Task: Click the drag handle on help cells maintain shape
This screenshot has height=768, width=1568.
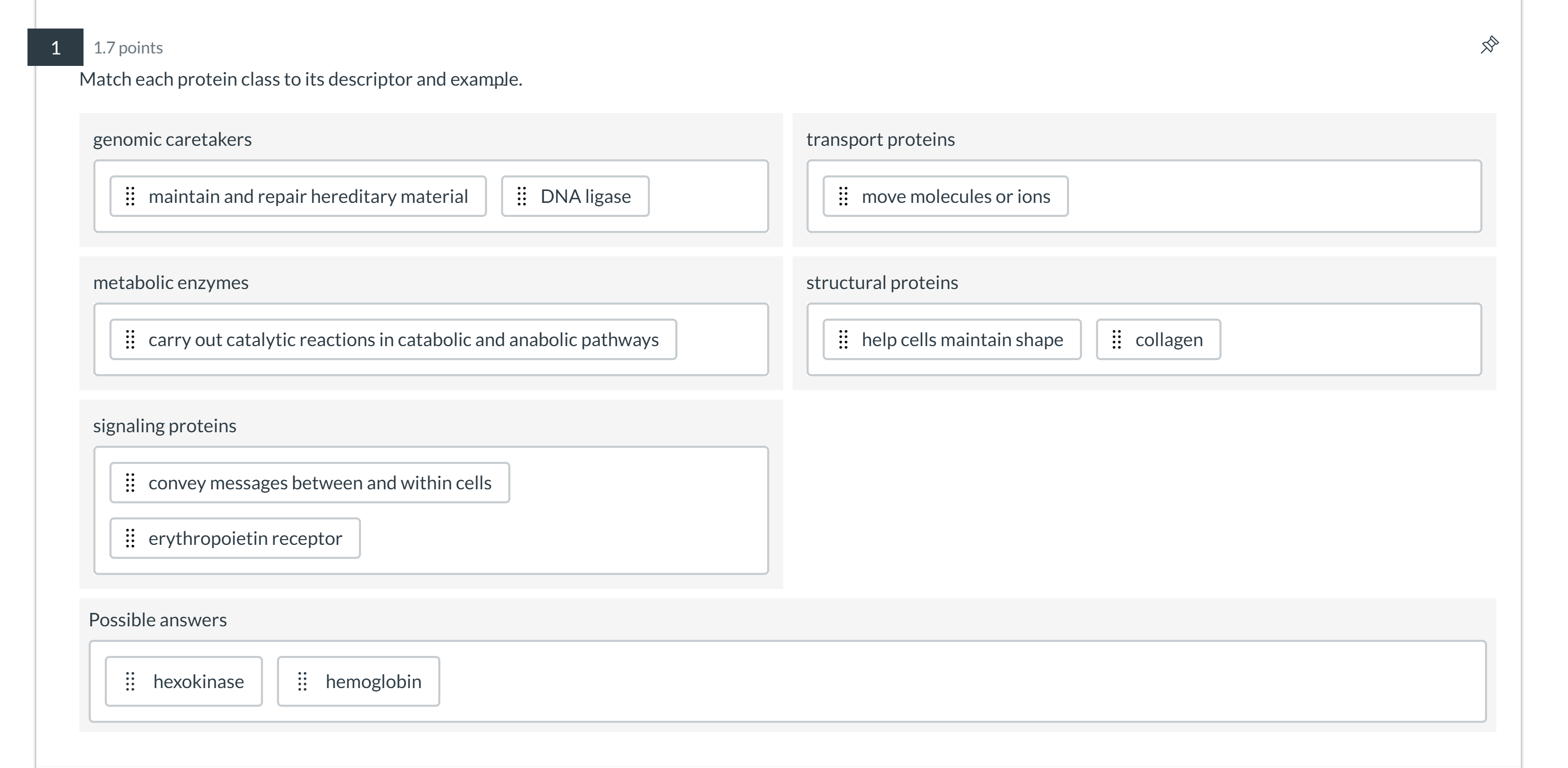Action: point(842,340)
